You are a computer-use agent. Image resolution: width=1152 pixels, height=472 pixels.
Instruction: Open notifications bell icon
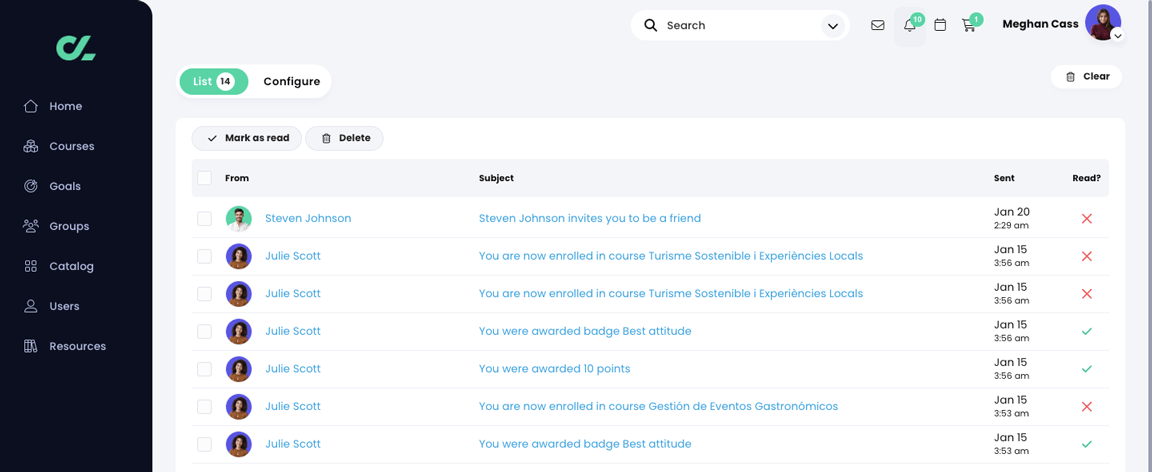[910, 26]
